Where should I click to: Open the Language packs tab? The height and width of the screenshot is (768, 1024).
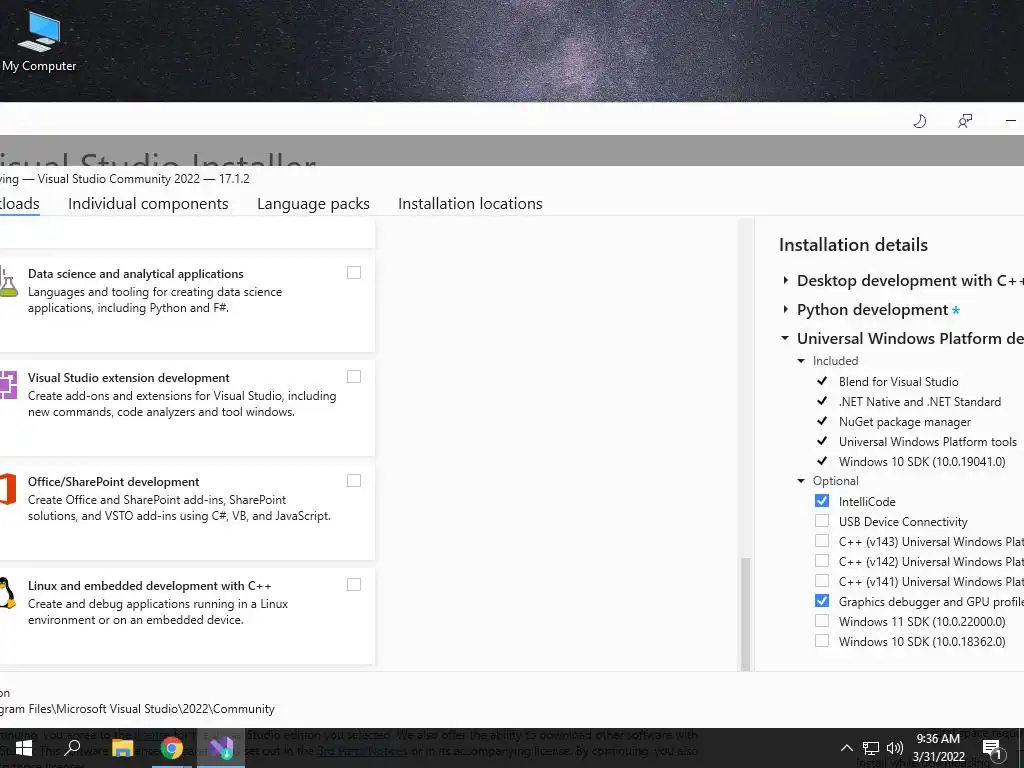click(313, 204)
